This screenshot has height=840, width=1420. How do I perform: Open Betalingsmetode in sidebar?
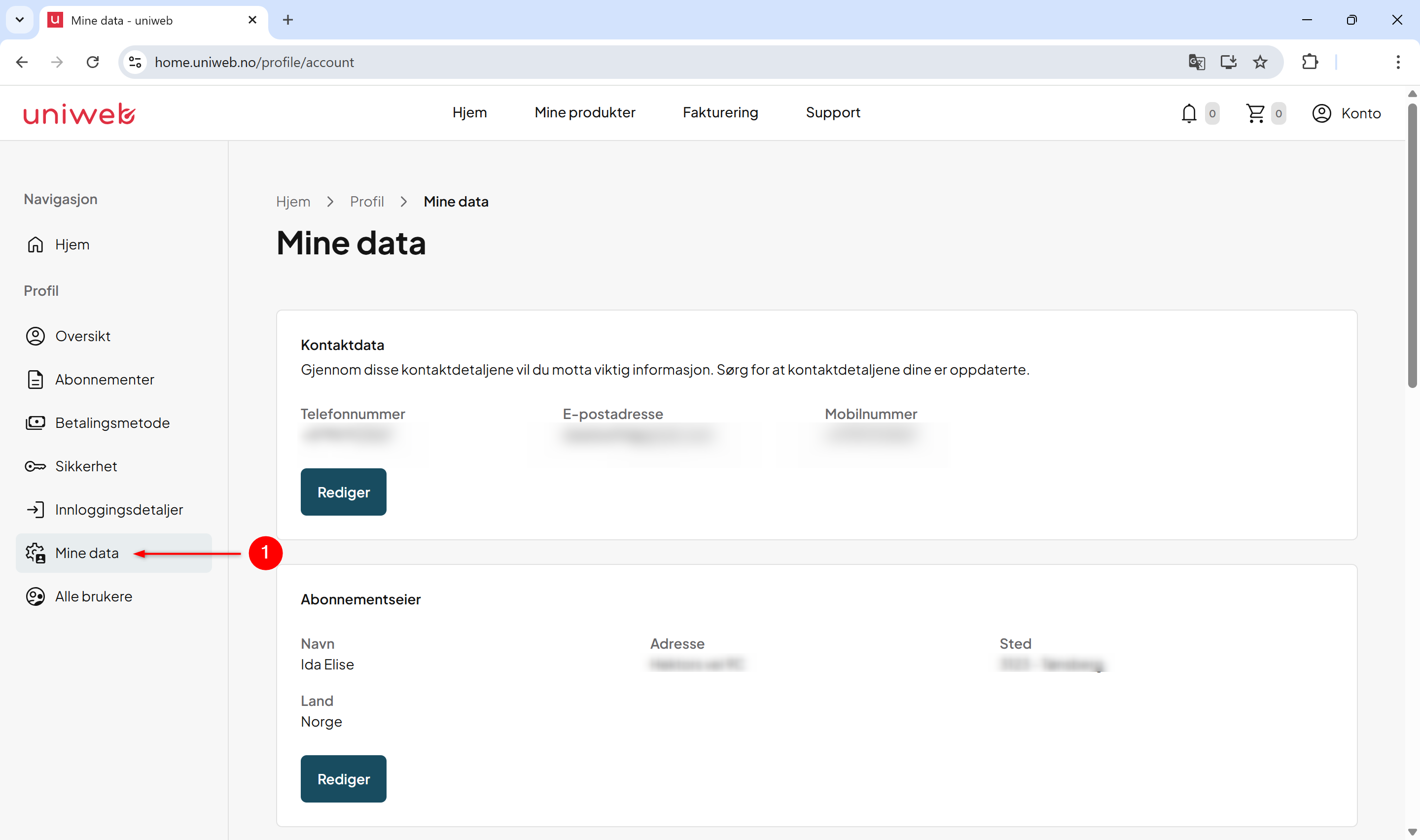tap(113, 423)
